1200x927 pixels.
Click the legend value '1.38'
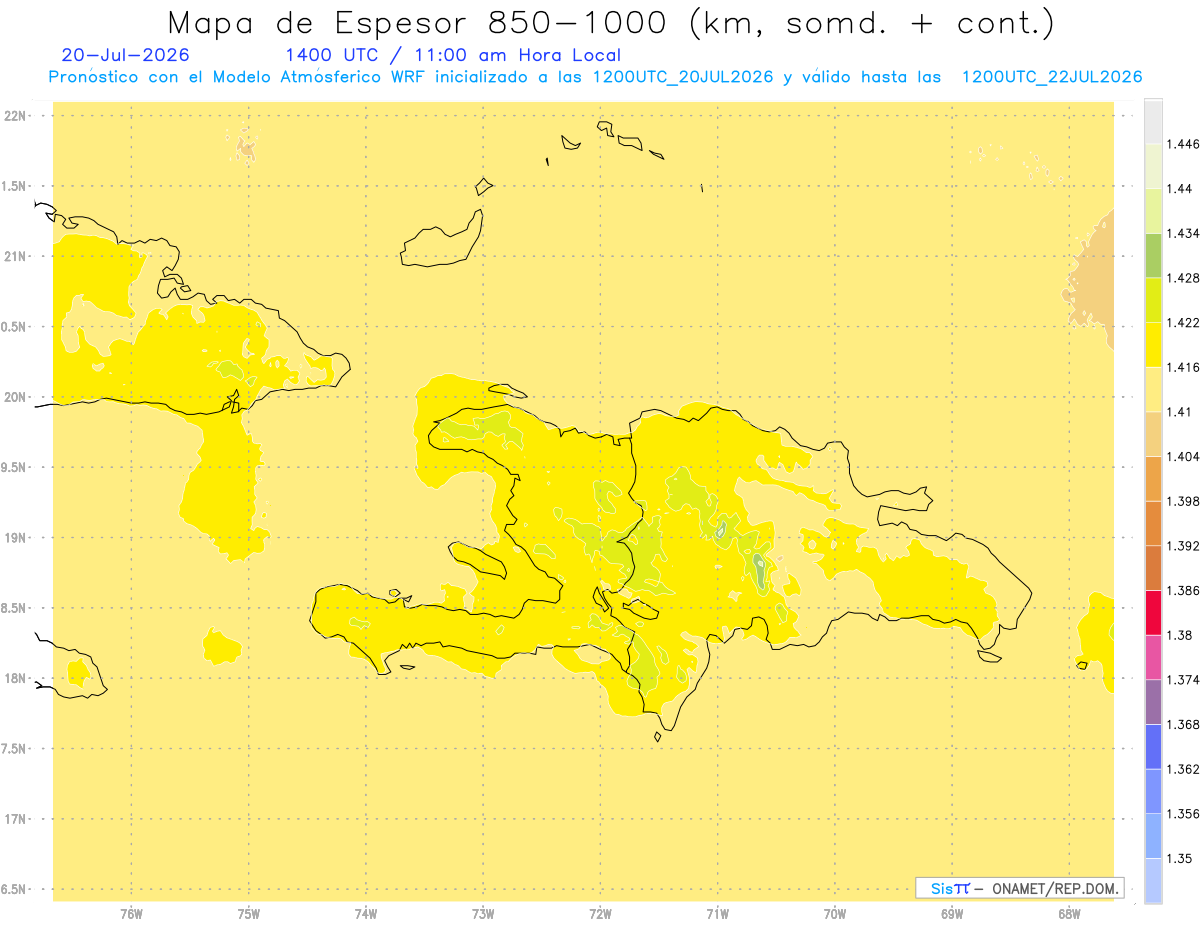pyautogui.click(x=1182, y=635)
